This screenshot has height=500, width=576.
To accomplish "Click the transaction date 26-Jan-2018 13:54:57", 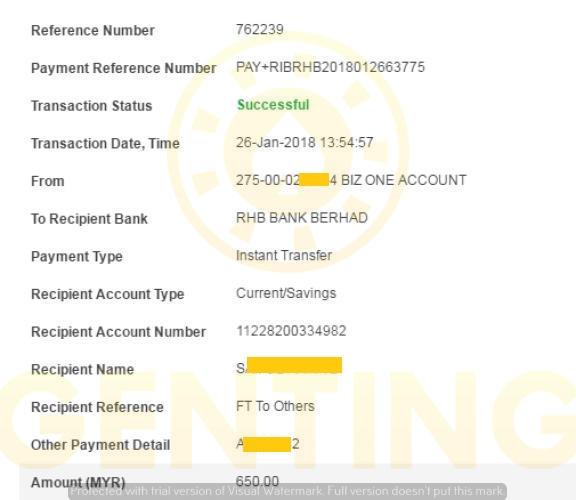I will [305, 143].
